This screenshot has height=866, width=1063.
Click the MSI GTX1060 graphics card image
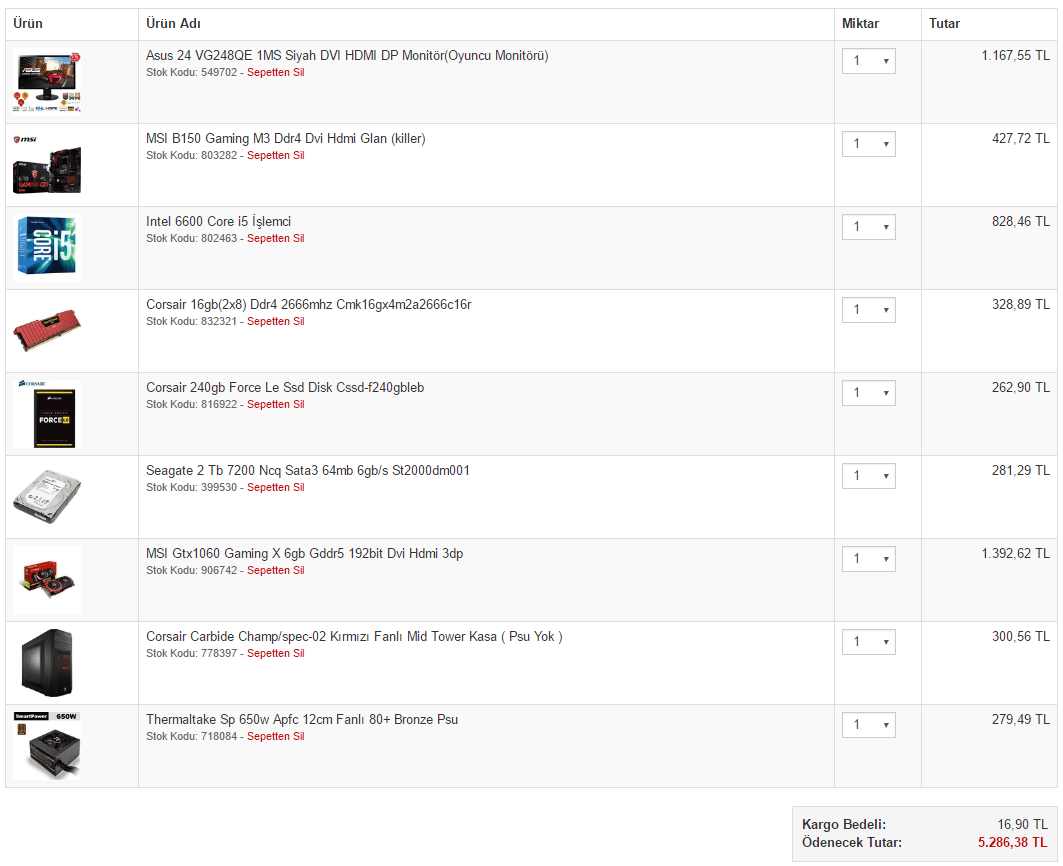[x=47, y=579]
